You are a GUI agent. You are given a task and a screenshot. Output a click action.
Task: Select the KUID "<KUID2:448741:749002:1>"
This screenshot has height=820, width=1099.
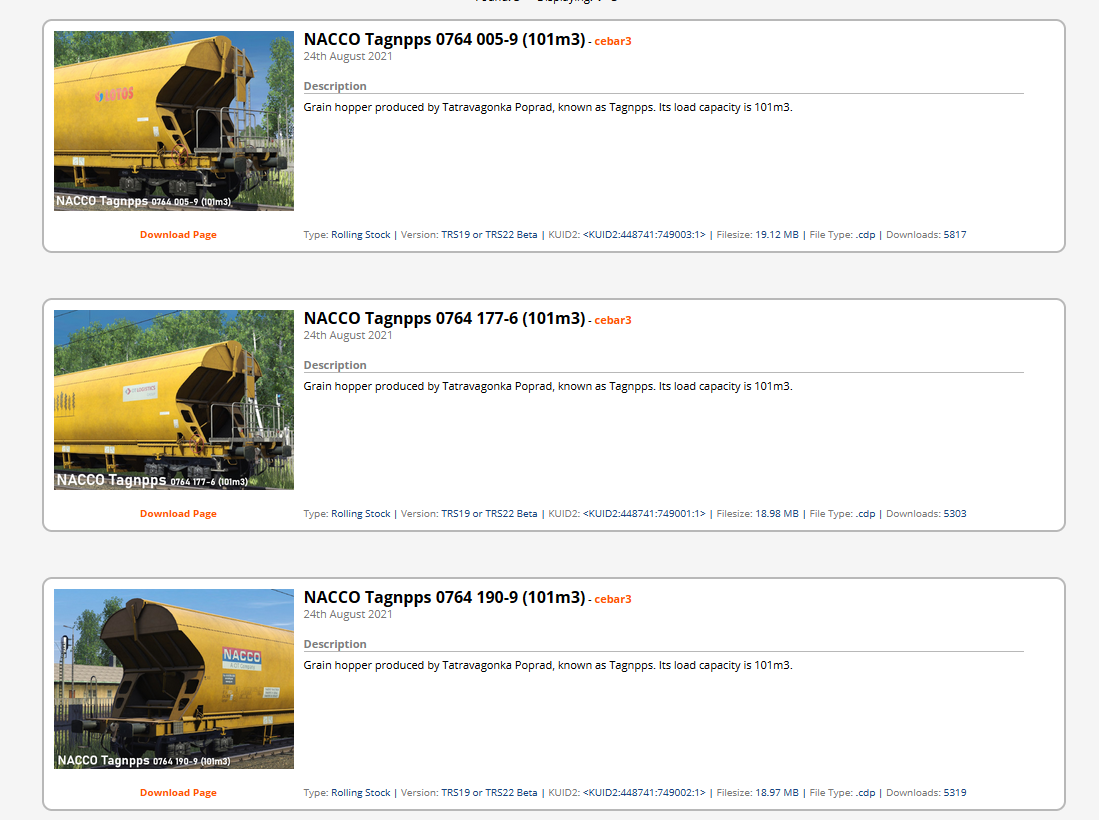[x=644, y=793]
